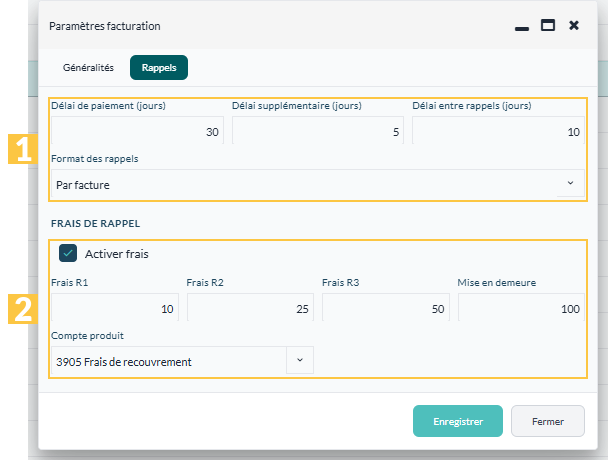This screenshot has height=460, width=608.
Task: Click the Délai de paiement input field
Action: tap(137, 131)
